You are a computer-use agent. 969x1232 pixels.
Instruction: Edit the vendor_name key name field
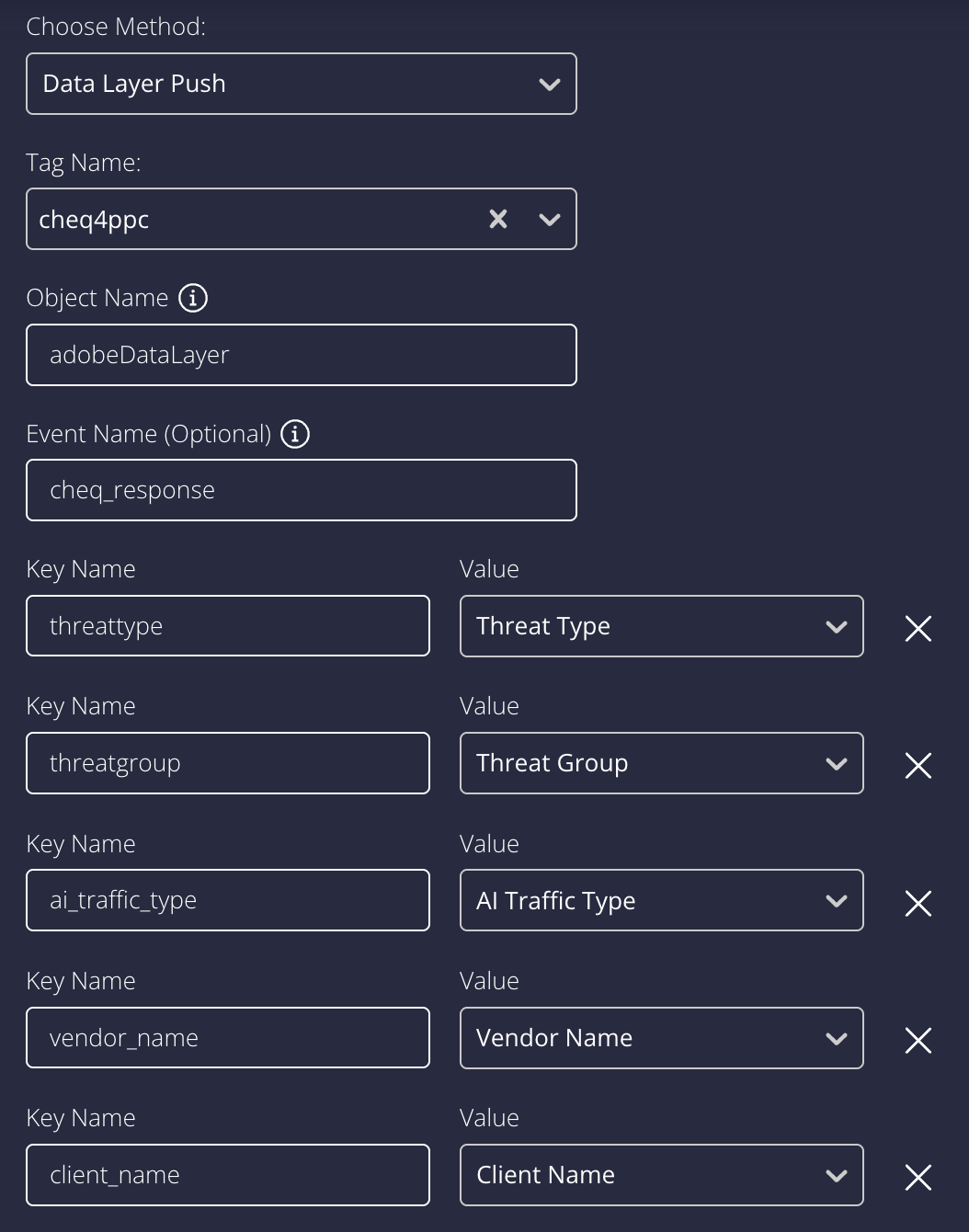click(x=228, y=1038)
